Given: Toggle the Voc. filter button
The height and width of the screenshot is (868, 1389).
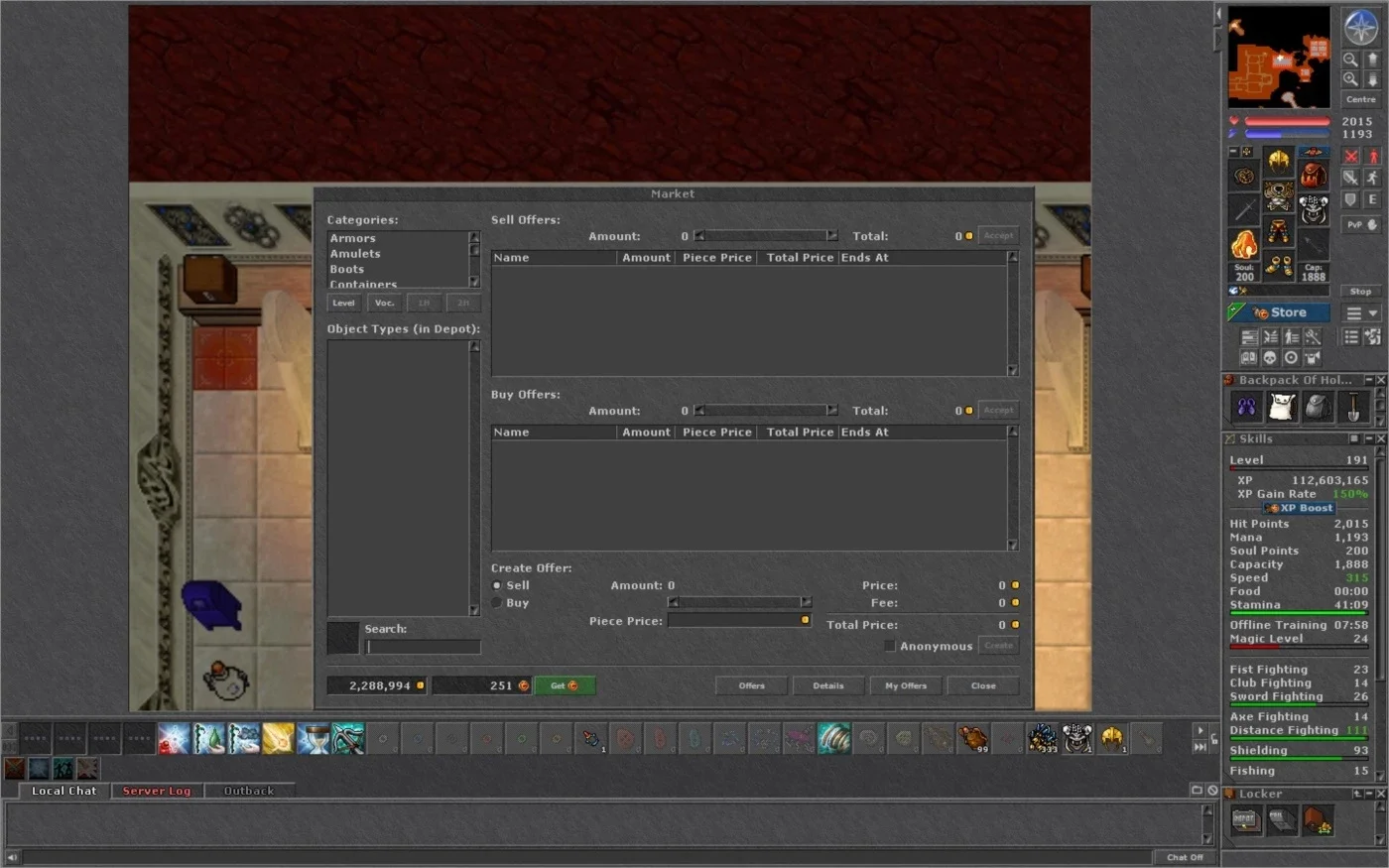Looking at the screenshot, I should pos(384,303).
